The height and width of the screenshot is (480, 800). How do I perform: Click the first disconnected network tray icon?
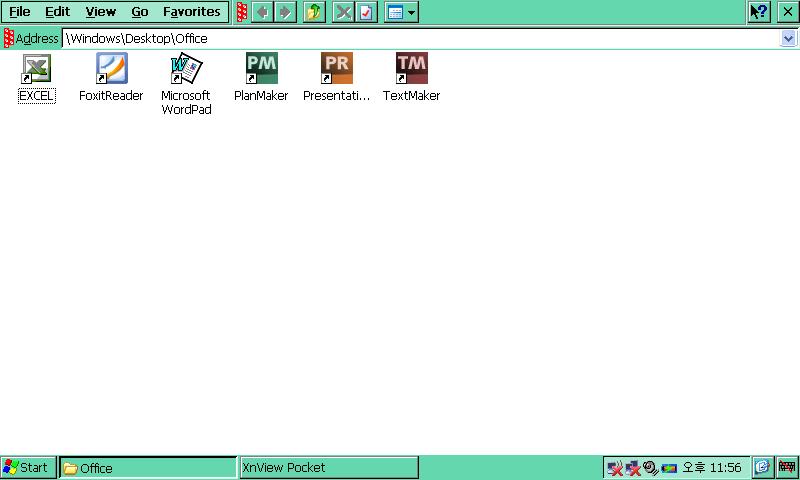(x=615, y=467)
